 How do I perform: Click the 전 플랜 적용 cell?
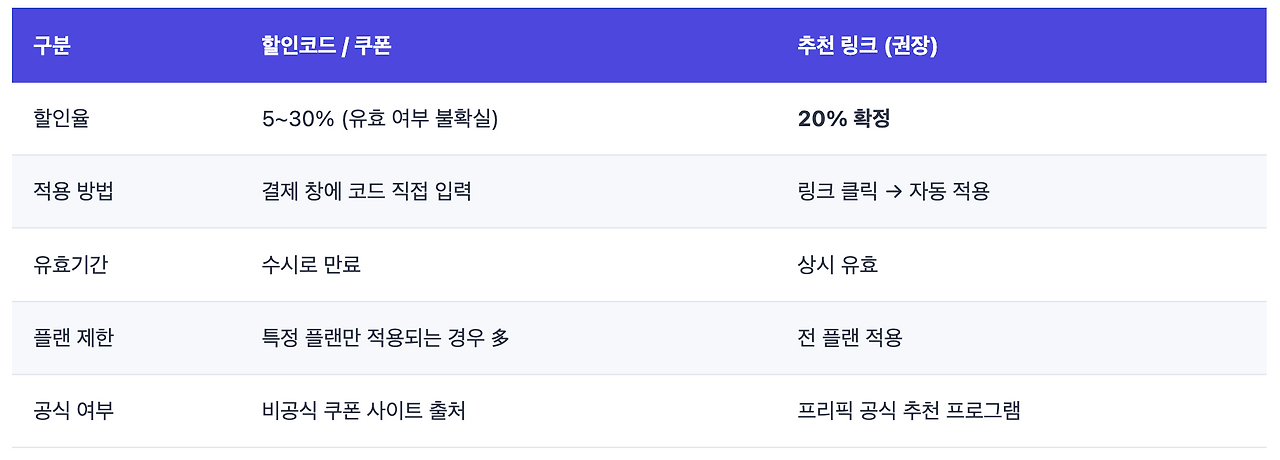(850, 338)
